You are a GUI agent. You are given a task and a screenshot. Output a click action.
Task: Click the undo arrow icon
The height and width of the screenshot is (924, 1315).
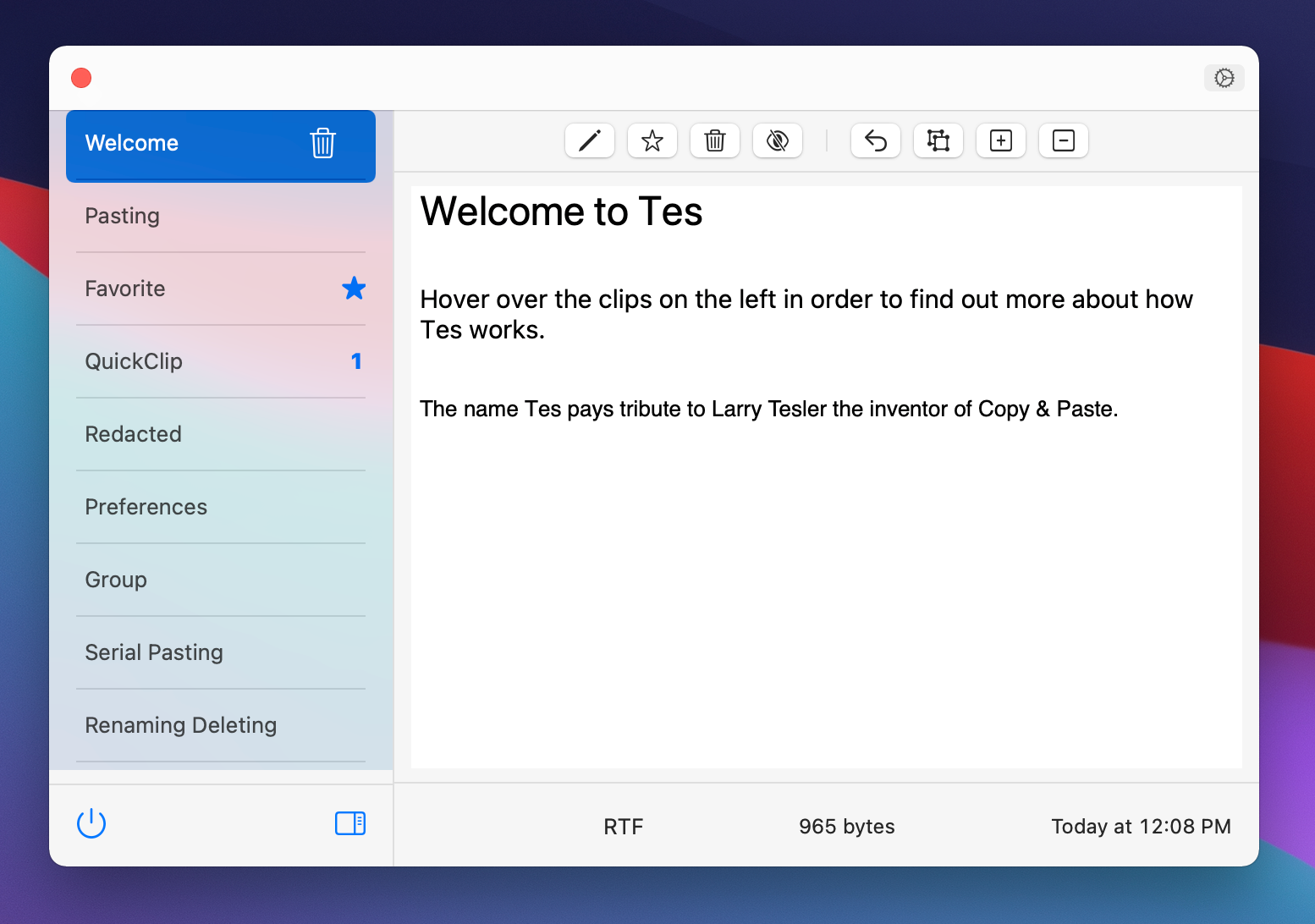pyautogui.click(x=876, y=140)
